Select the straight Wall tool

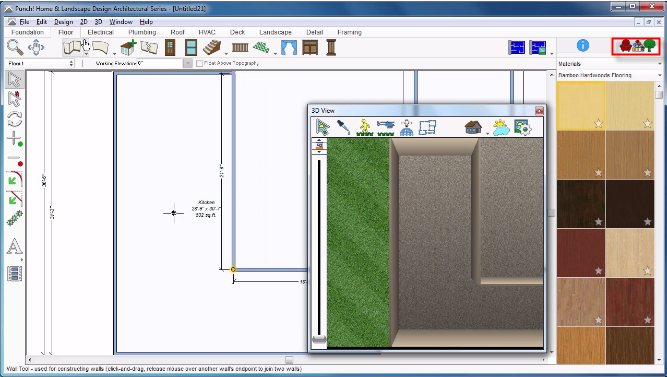72,47
